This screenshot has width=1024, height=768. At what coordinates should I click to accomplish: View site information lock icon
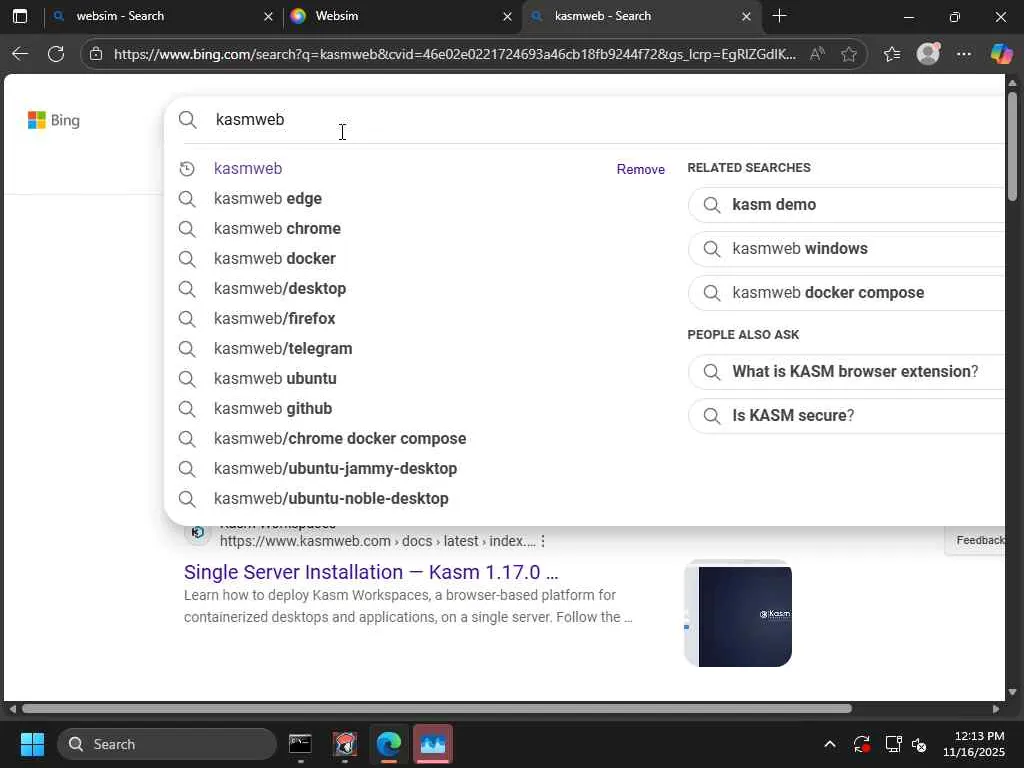click(96, 54)
